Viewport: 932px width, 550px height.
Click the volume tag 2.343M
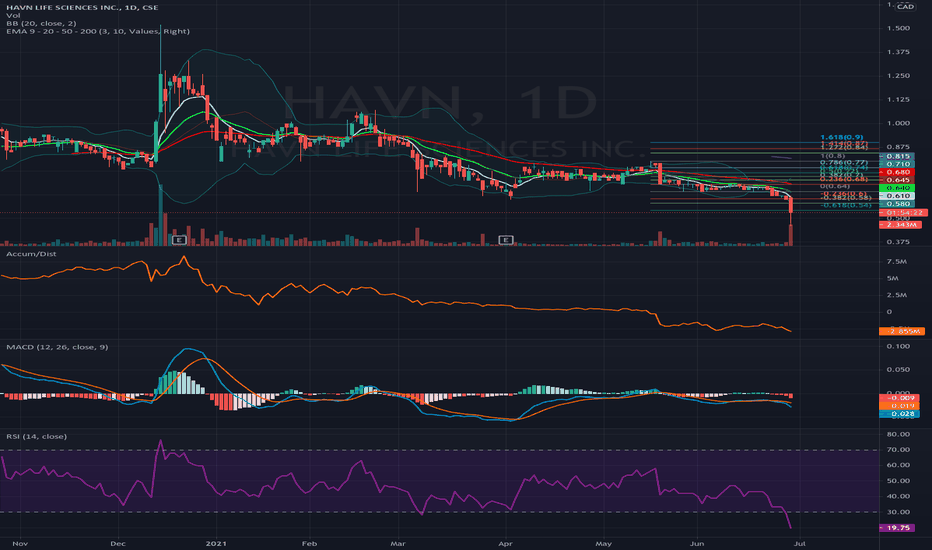pos(900,225)
